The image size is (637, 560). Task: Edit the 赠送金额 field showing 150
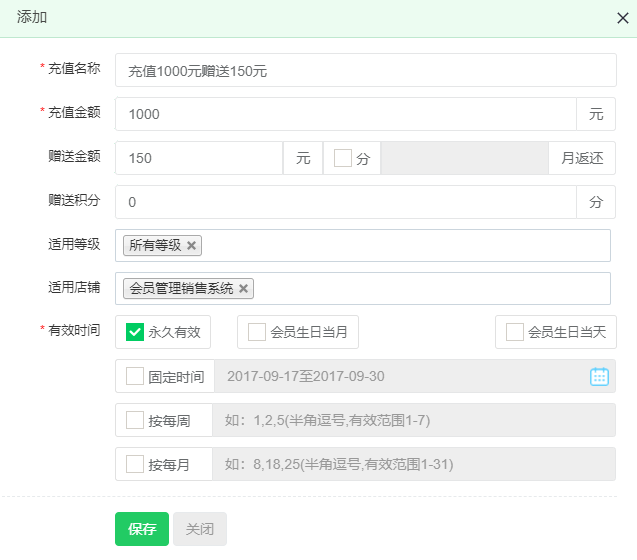point(199,158)
